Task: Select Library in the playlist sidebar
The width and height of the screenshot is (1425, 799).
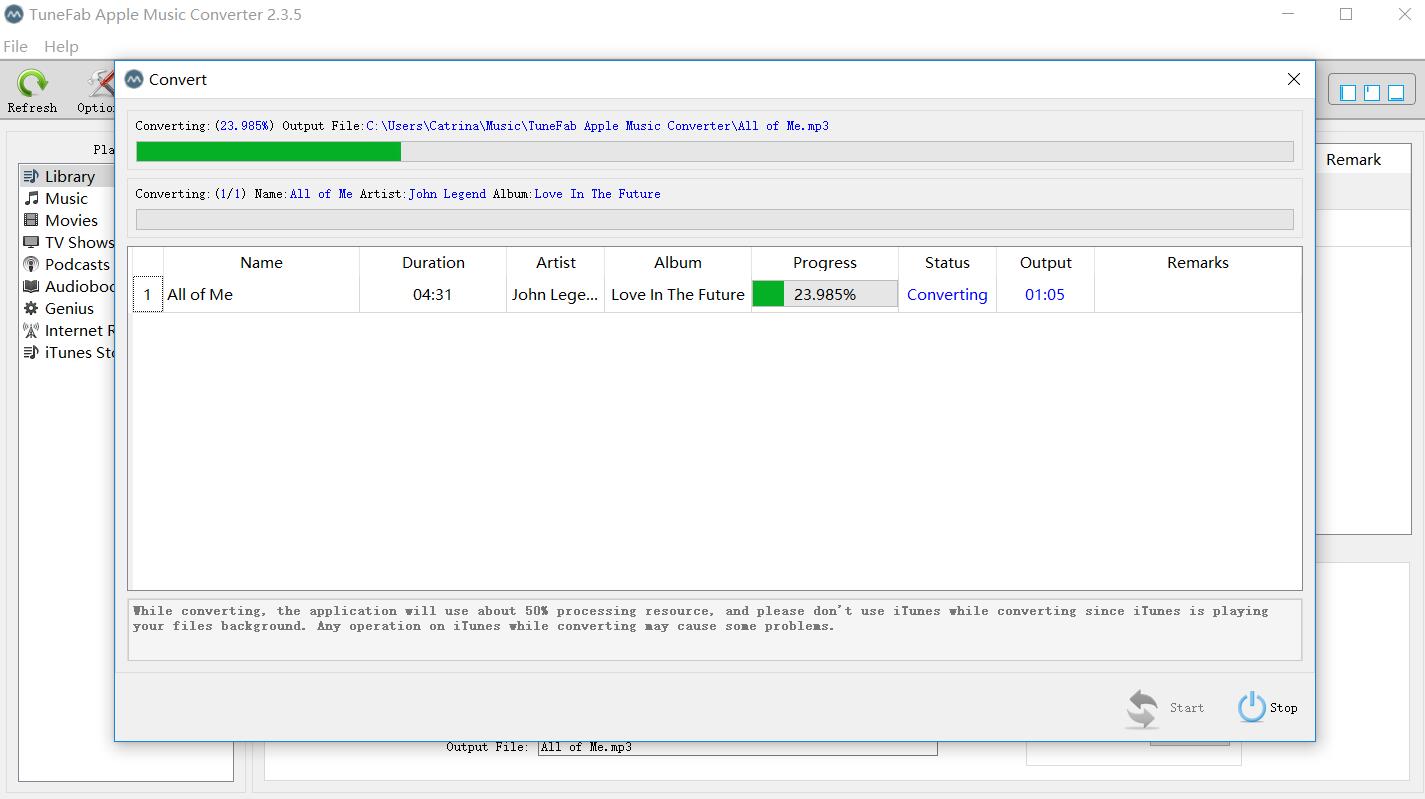Action: coord(66,176)
